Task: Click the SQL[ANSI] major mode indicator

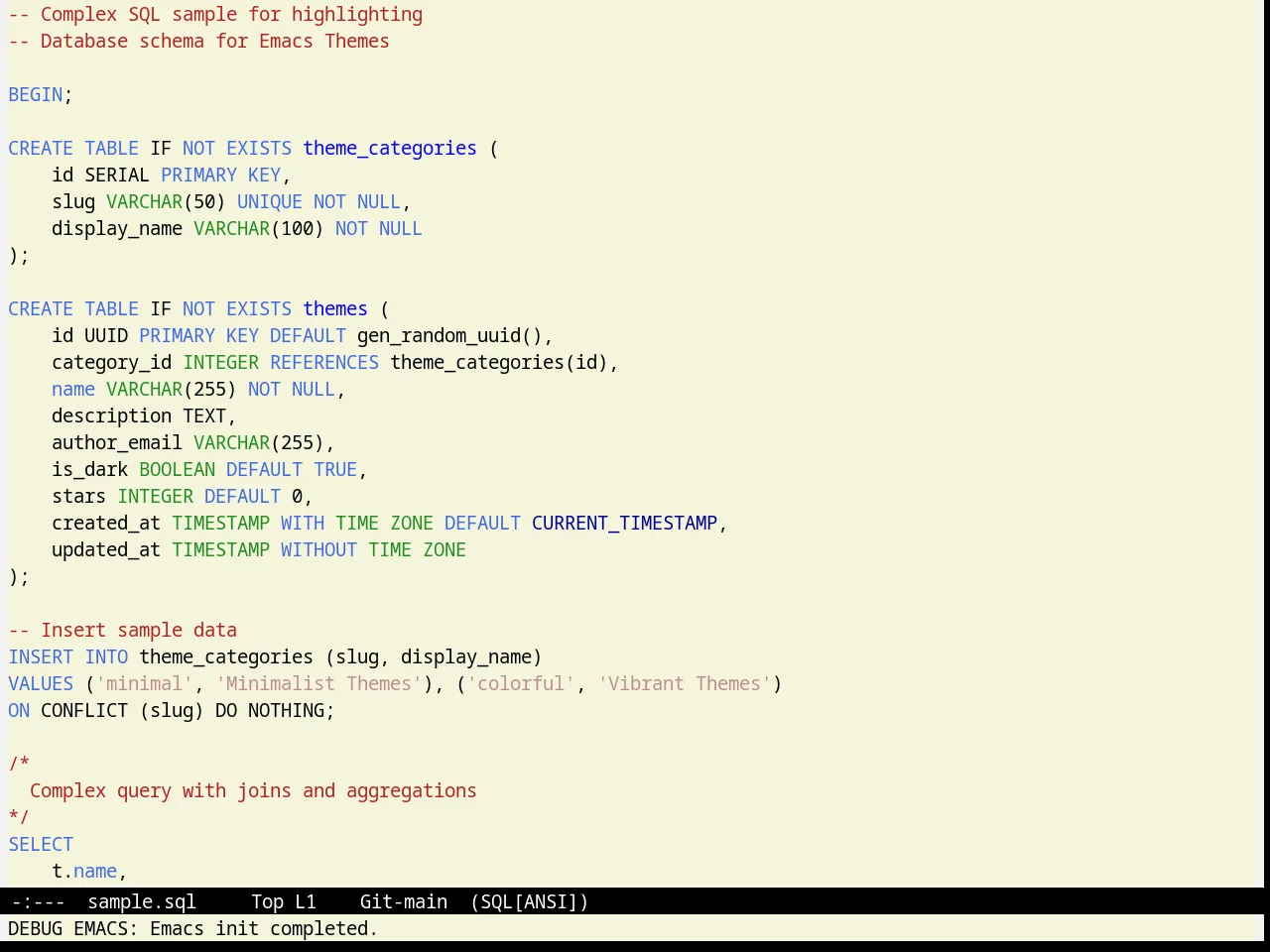Action: 530,901
